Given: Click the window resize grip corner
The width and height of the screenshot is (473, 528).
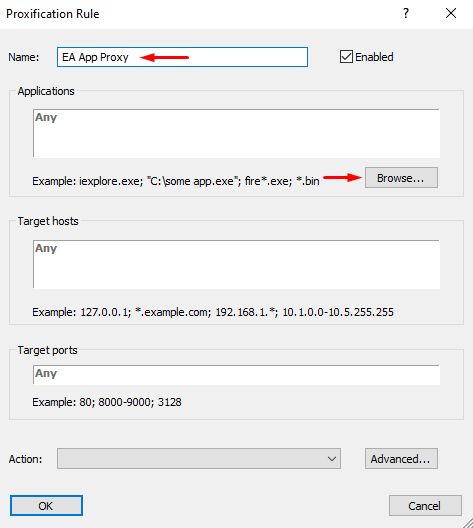Looking at the screenshot, I should coord(468,523).
